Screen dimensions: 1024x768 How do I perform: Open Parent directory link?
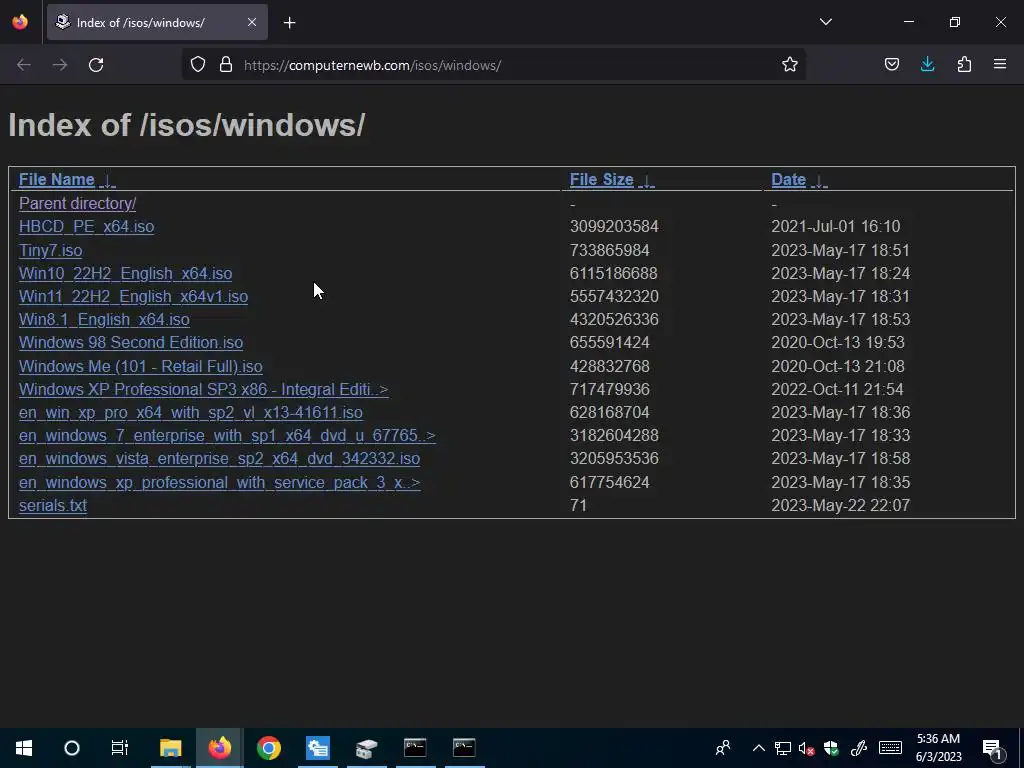pos(77,203)
